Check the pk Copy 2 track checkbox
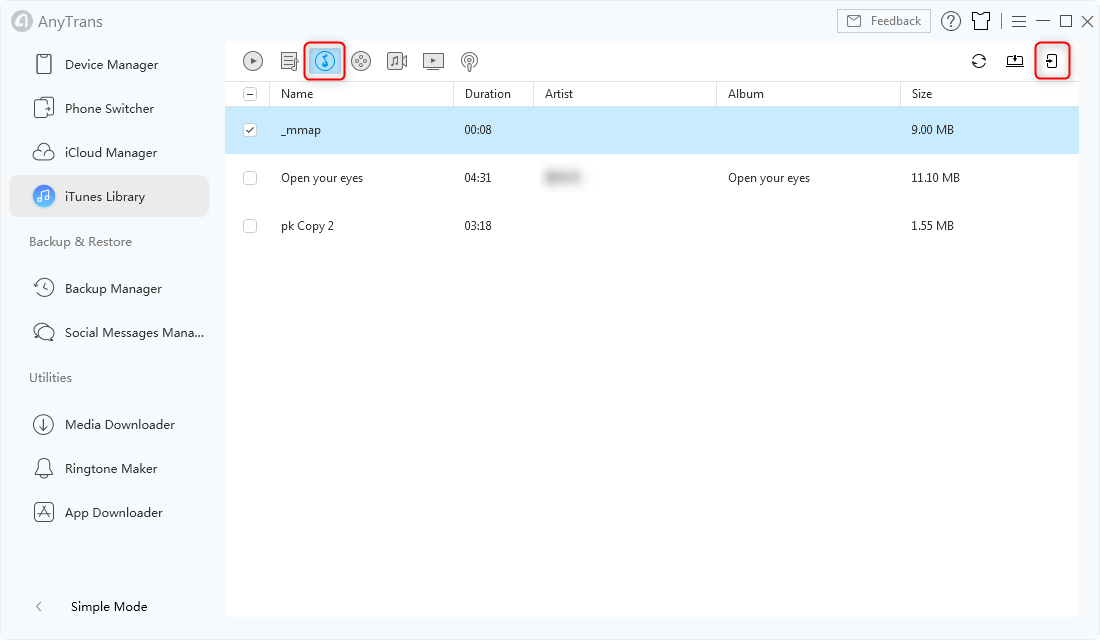This screenshot has height=640, width=1100. (x=250, y=226)
